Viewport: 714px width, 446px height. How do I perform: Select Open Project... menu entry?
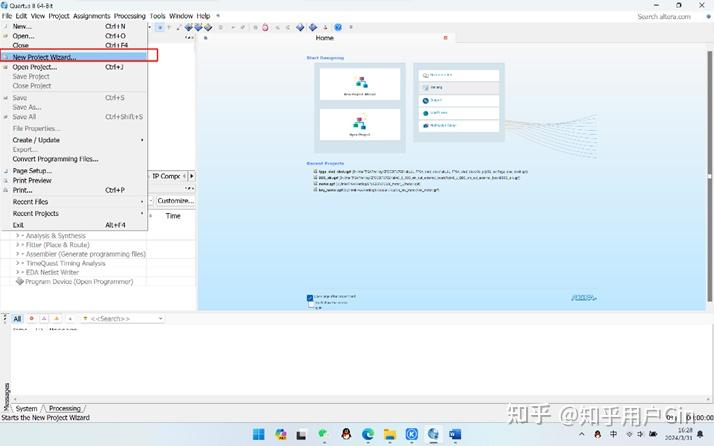[74, 67]
